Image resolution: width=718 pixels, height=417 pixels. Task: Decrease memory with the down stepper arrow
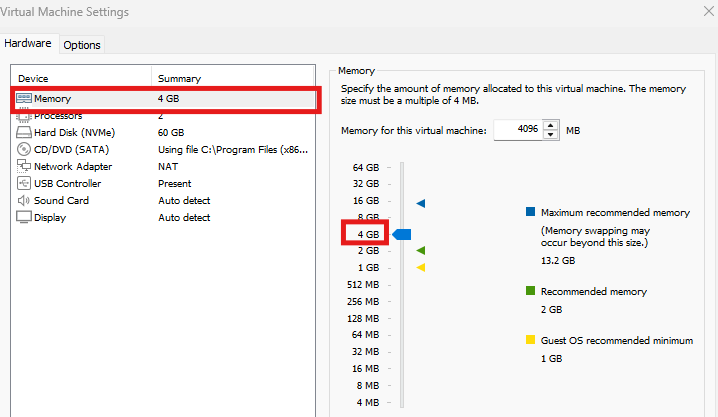(550, 135)
